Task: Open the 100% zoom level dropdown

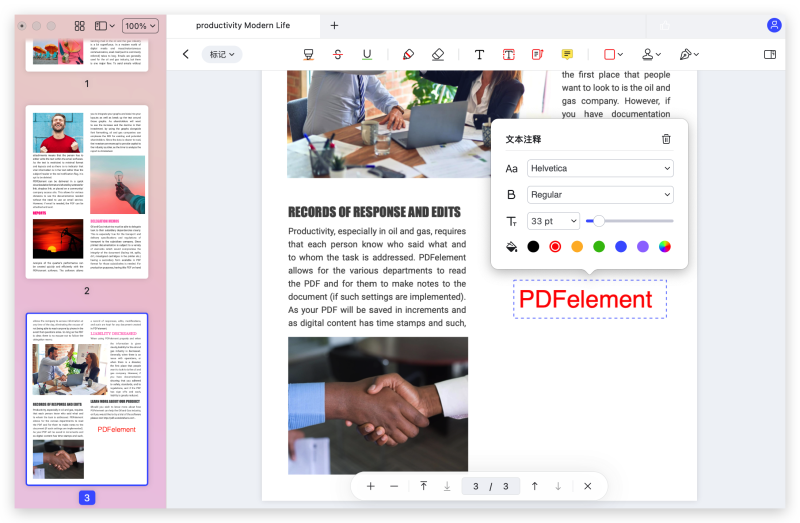Action: (x=140, y=25)
